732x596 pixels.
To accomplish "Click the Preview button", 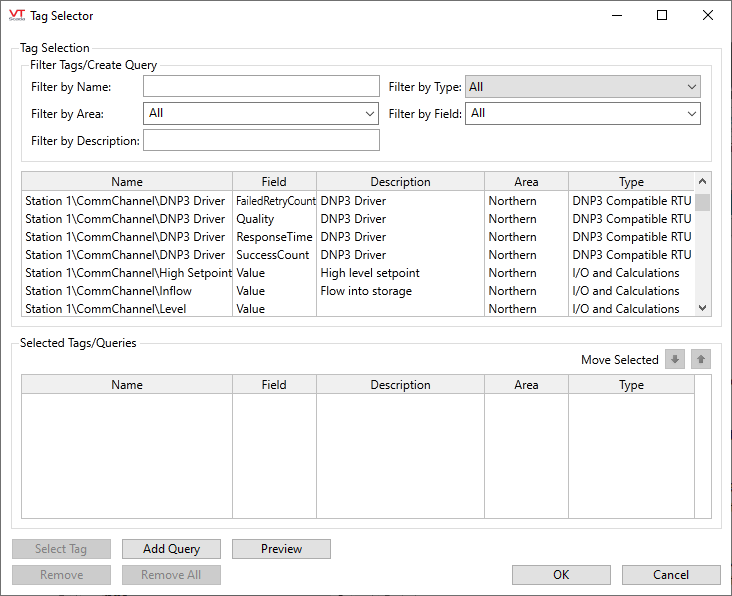I will pos(281,549).
